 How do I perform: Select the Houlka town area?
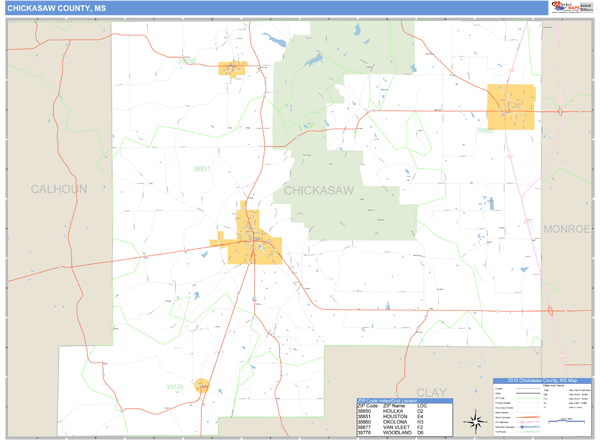click(232, 68)
